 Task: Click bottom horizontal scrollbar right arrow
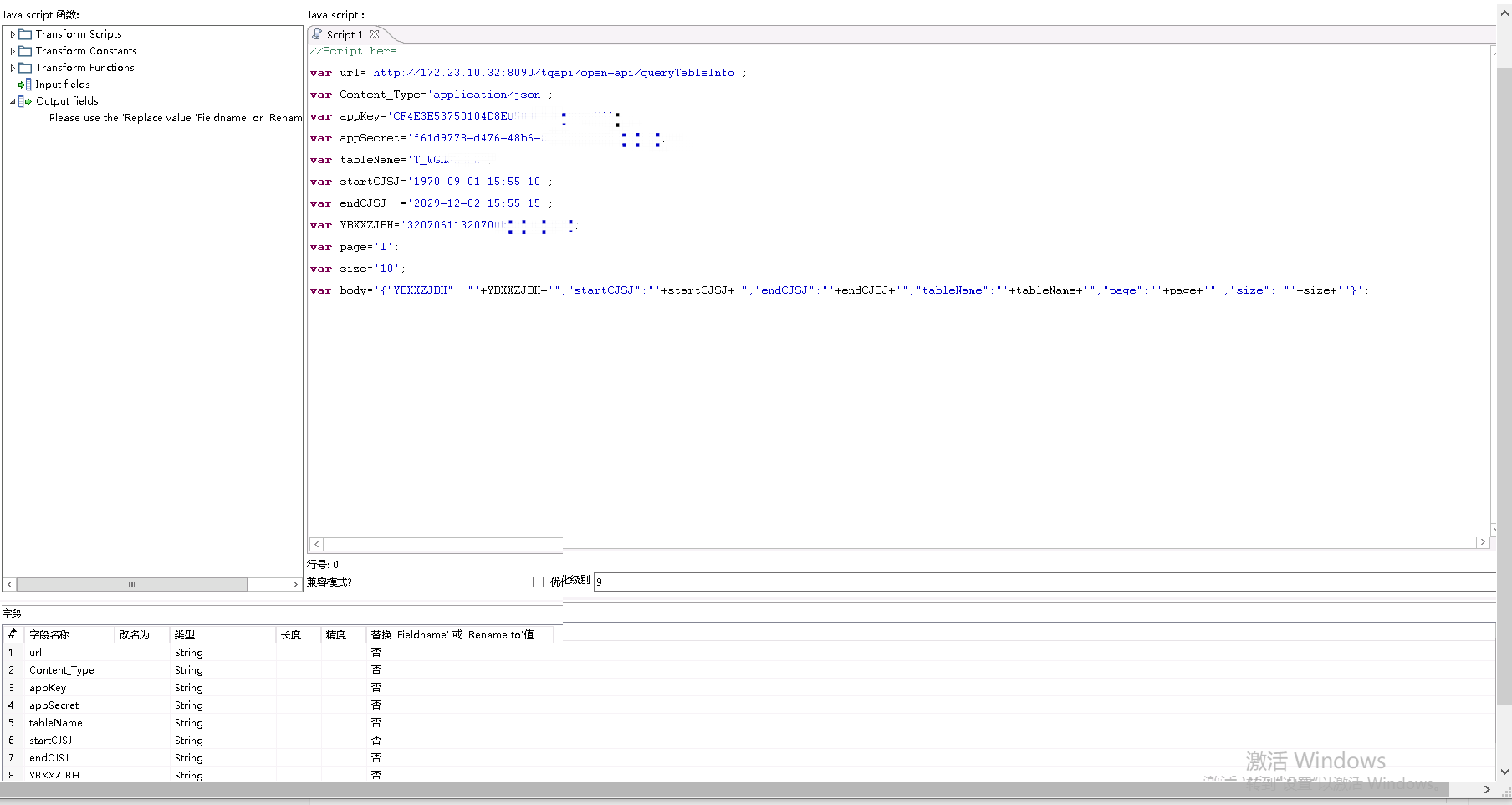pos(1486,789)
